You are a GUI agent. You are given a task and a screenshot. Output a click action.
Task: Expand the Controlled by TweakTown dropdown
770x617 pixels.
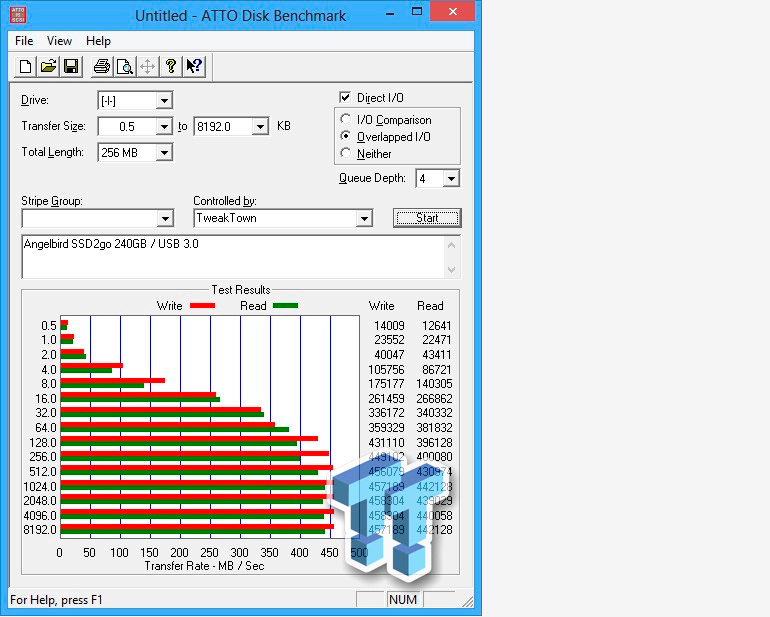tap(364, 218)
